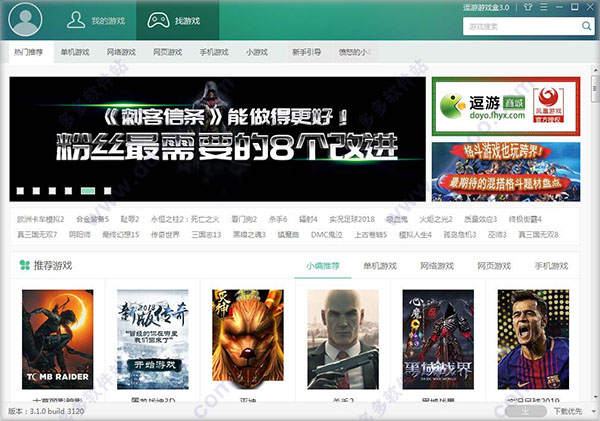The height and width of the screenshot is (421, 600).
Task: Show the first banner slide indicator
Action: tap(20, 191)
